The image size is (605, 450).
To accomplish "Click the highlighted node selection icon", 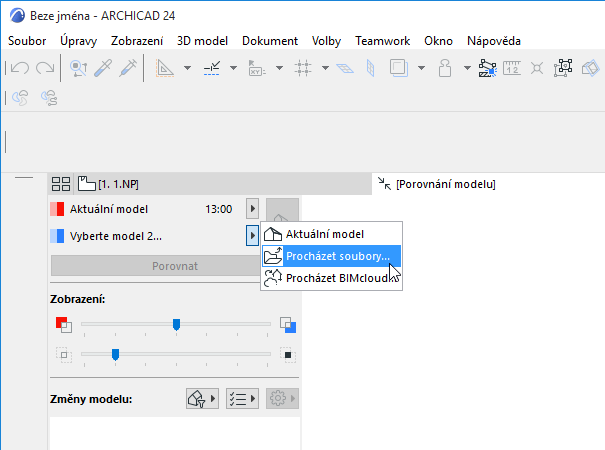I will tap(487, 68).
